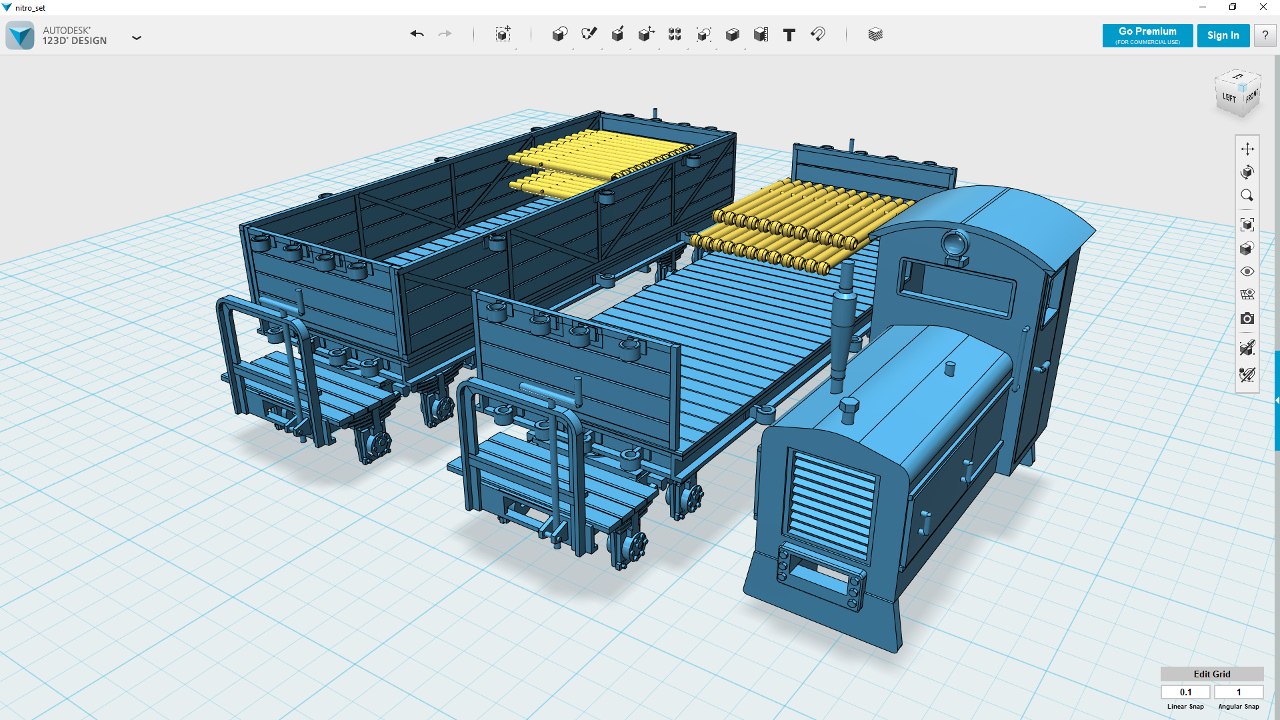
Task: Toggle the bottom sketch visibility icon
Action: point(1247,375)
